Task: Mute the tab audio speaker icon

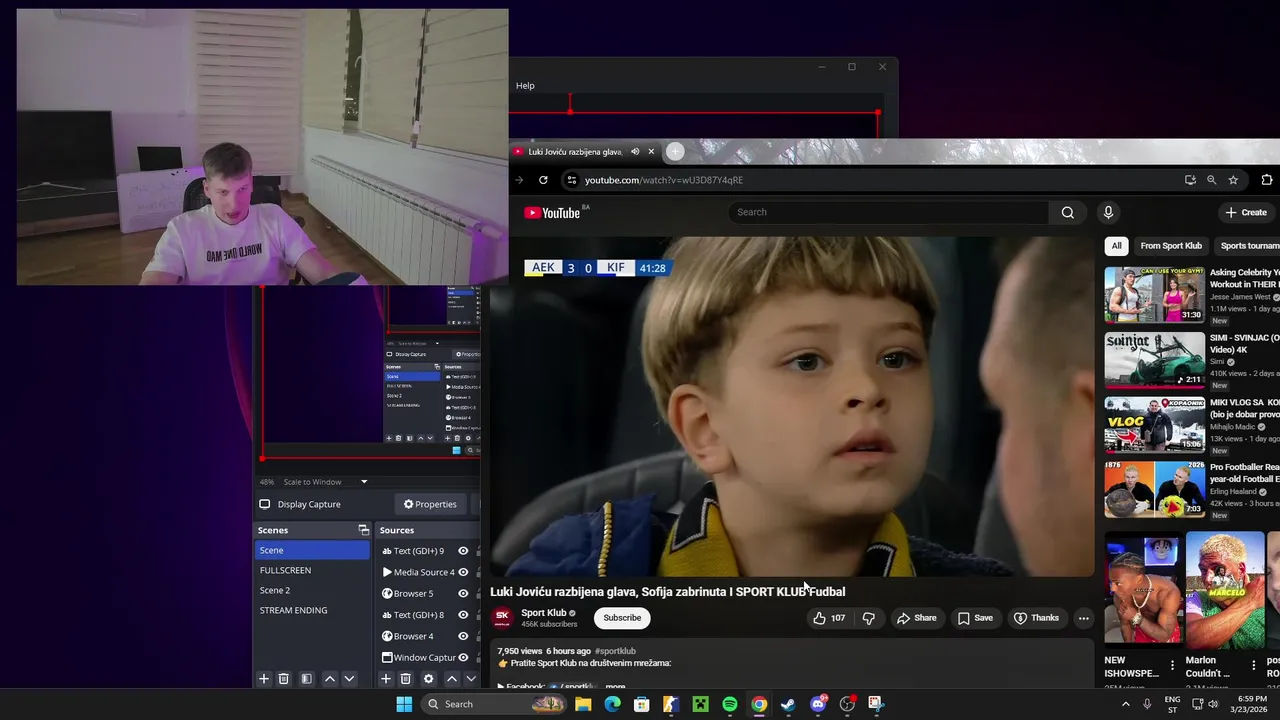Action: click(x=635, y=152)
